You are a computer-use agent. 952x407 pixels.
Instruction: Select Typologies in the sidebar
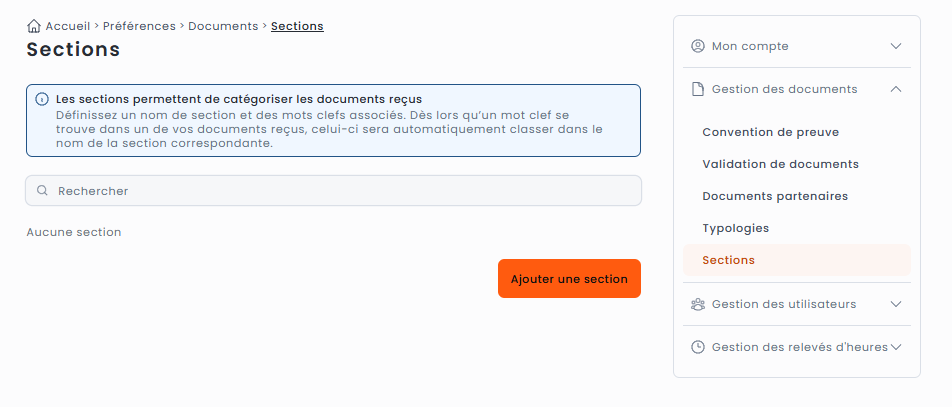pyautogui.click(x=736, y=228)
